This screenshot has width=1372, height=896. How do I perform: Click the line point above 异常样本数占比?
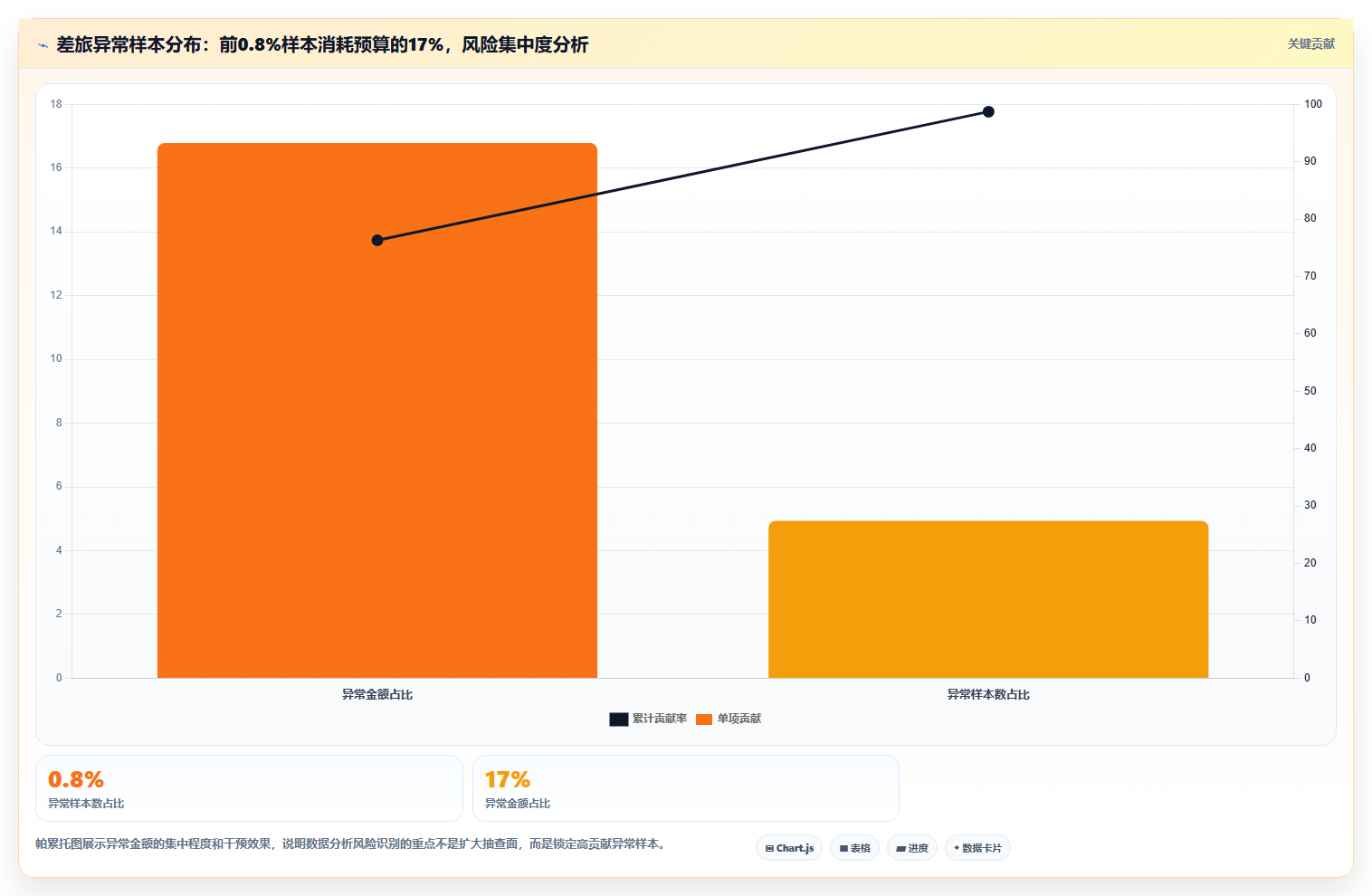click(x=988, y=111)
